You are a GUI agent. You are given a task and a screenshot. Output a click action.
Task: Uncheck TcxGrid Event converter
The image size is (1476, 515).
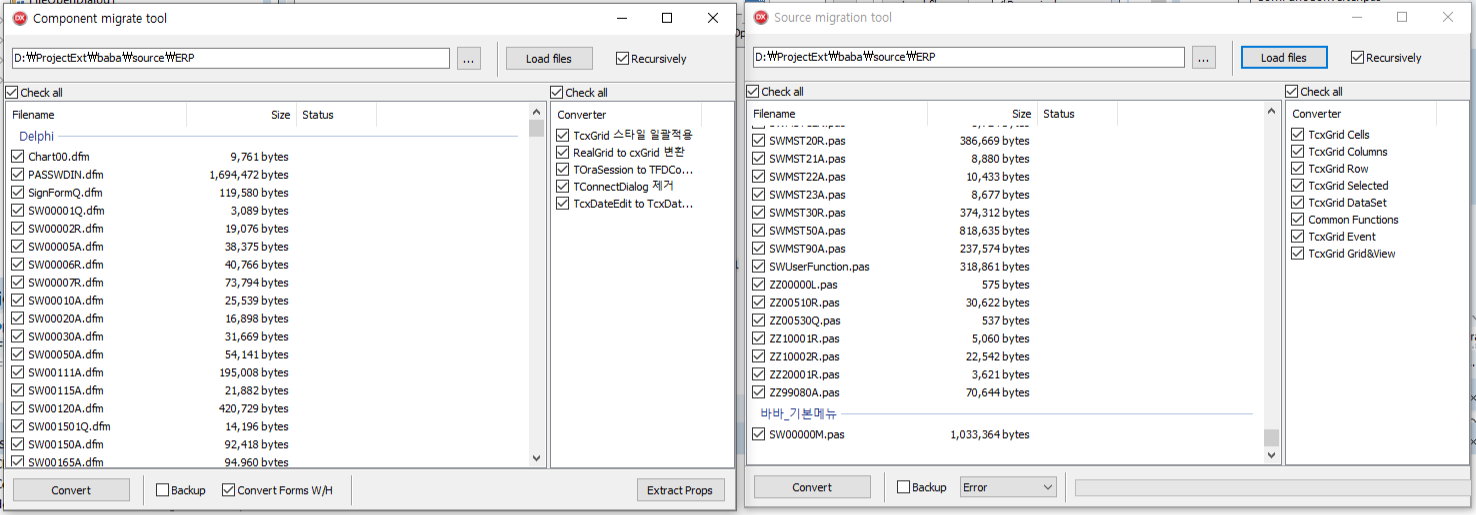coord(1298,236)
